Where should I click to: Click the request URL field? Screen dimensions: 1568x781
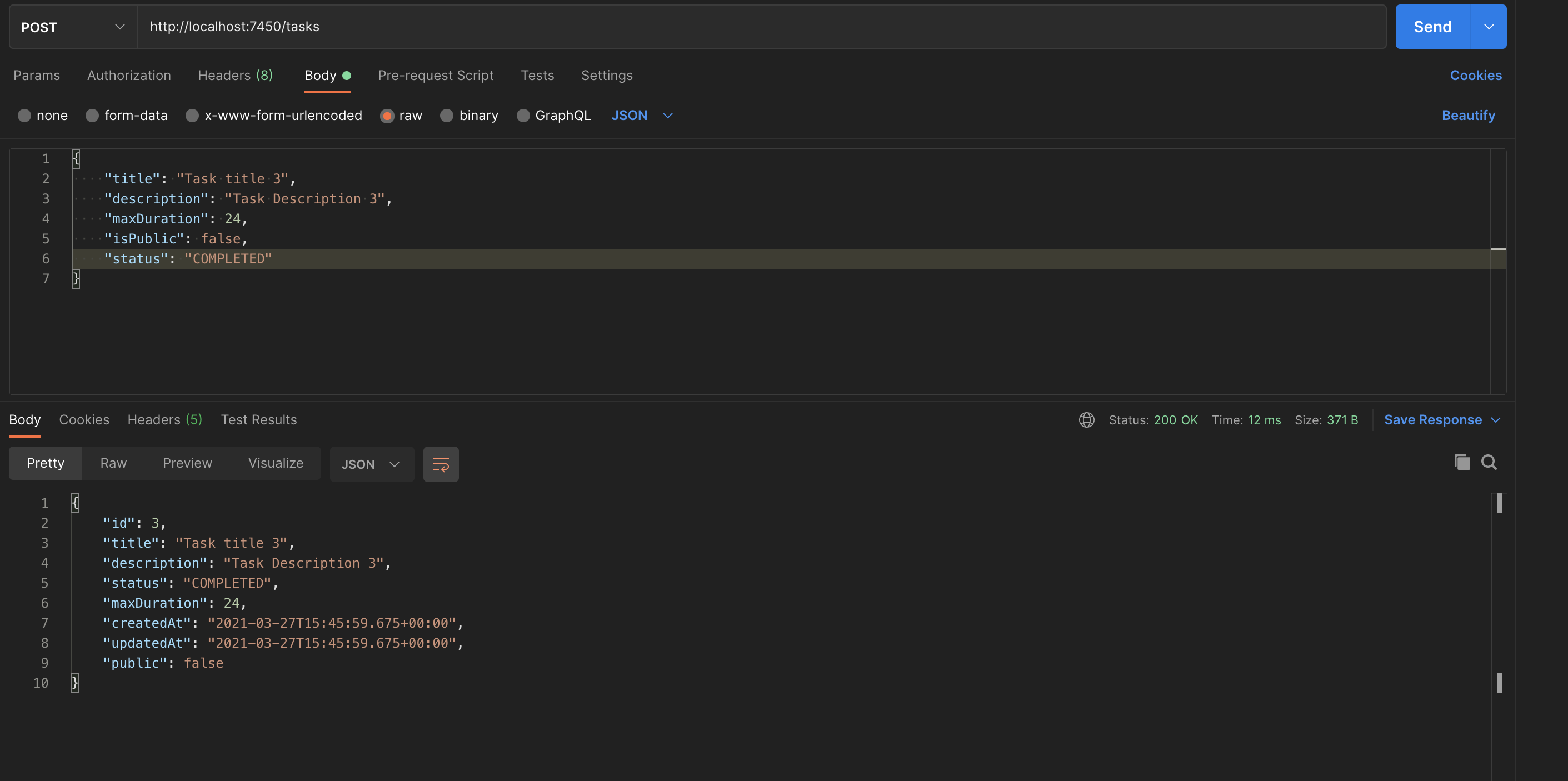pyautogui.click(x=761, y=27)
